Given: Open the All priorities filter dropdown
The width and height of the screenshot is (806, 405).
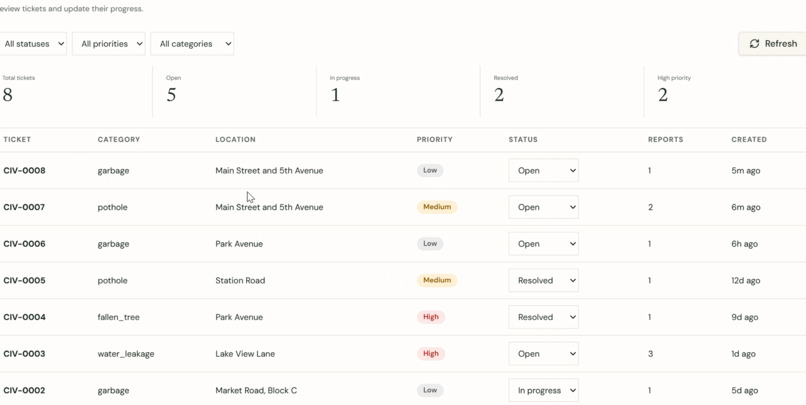Looking at the screenshot, I should point(108,44).
